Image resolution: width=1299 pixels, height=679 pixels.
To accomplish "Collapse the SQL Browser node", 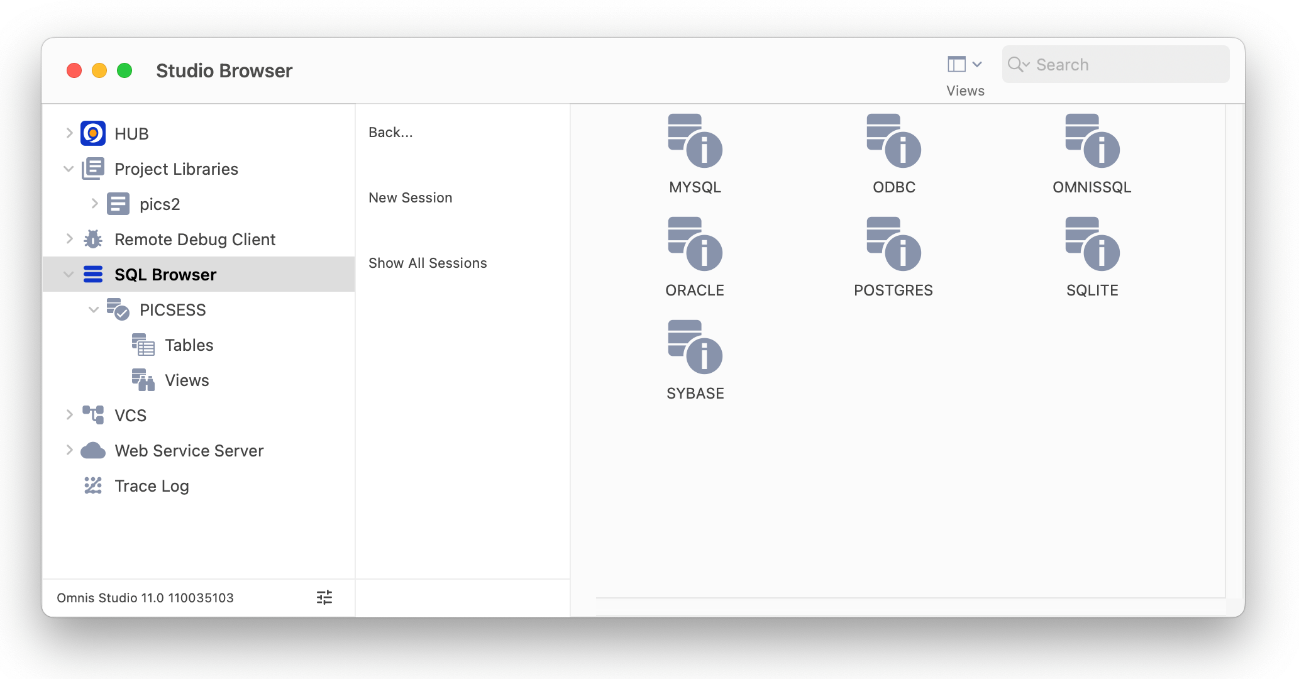I will point(69,274).
